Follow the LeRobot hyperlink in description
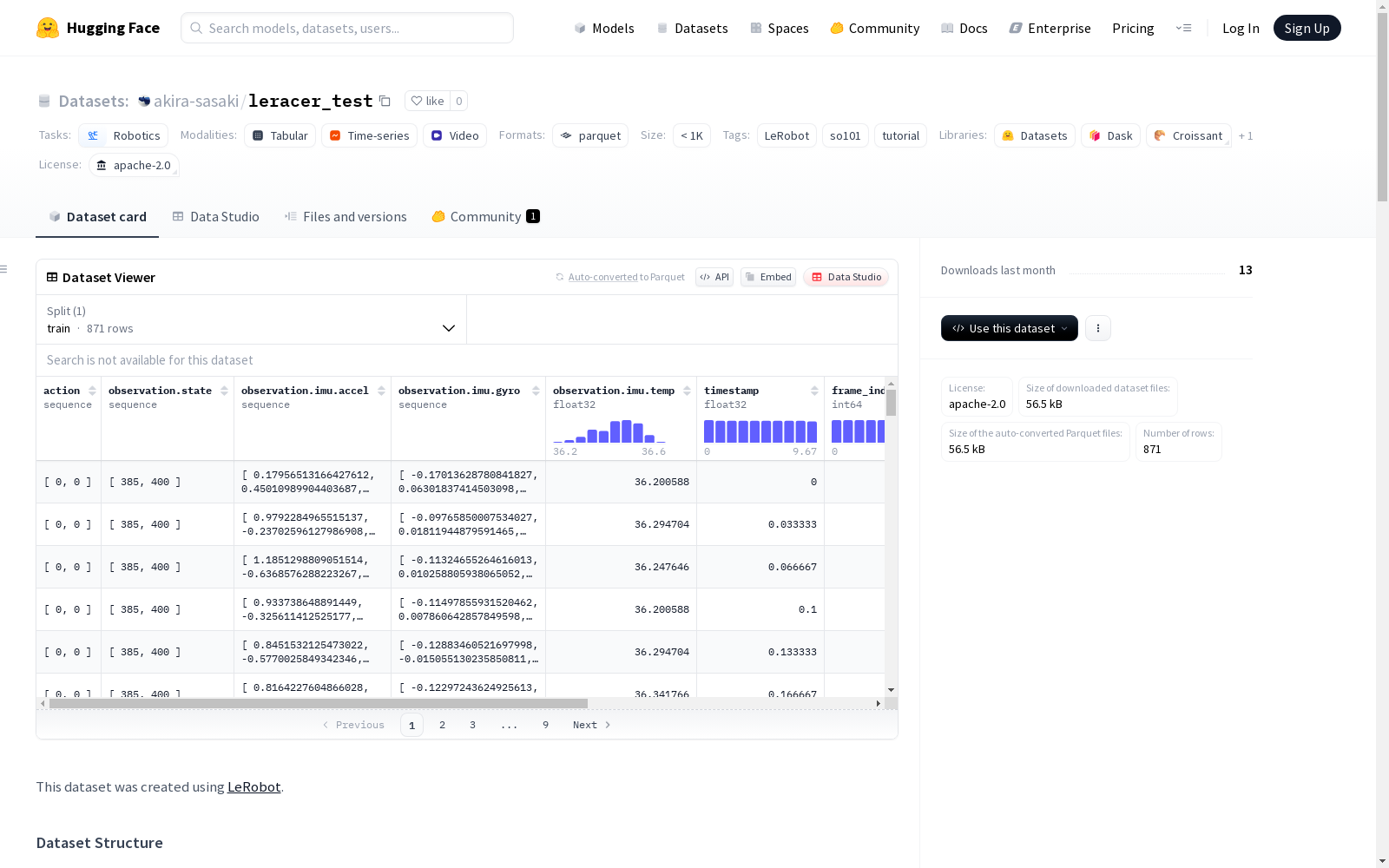 click(x=254, y=786)
